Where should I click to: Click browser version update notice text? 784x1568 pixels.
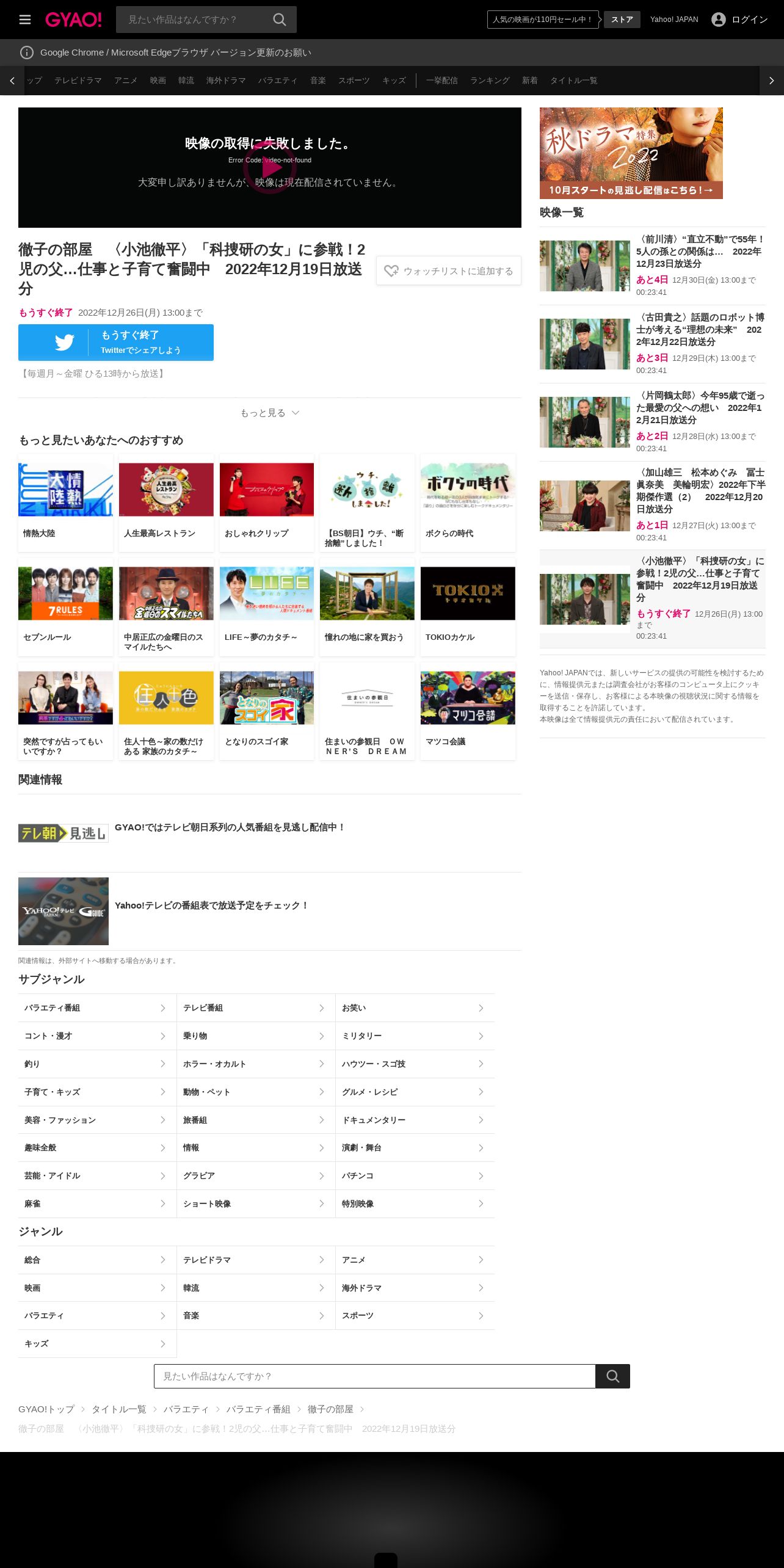point(176,53)
